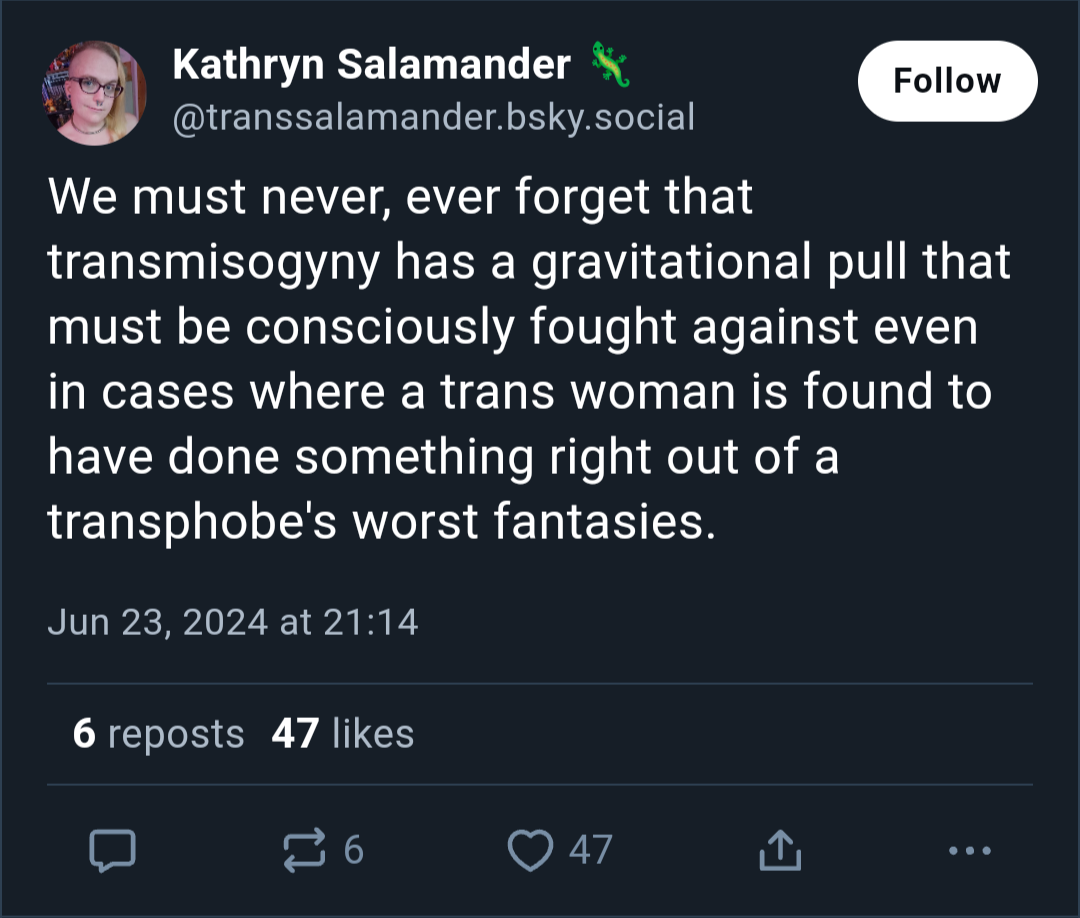Click the word "likes" in the stats row

(x=373, y=733)
